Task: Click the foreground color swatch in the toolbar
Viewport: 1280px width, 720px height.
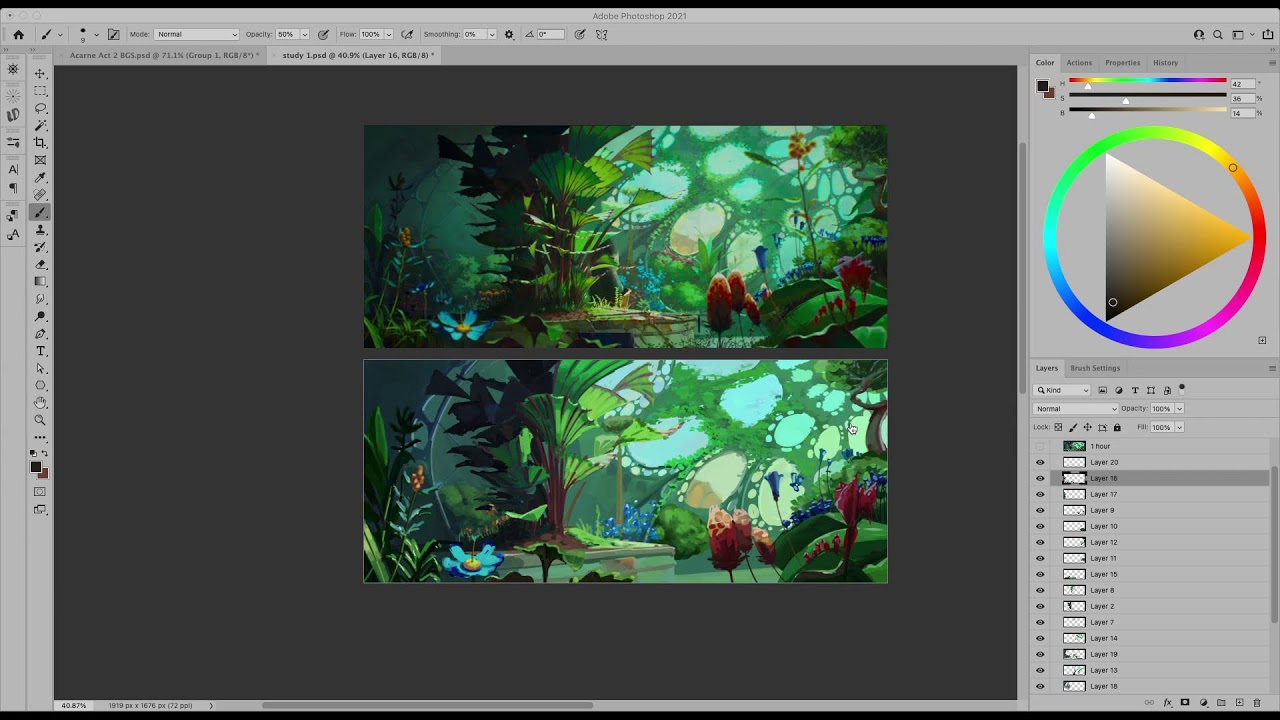Action: [36, 467]
